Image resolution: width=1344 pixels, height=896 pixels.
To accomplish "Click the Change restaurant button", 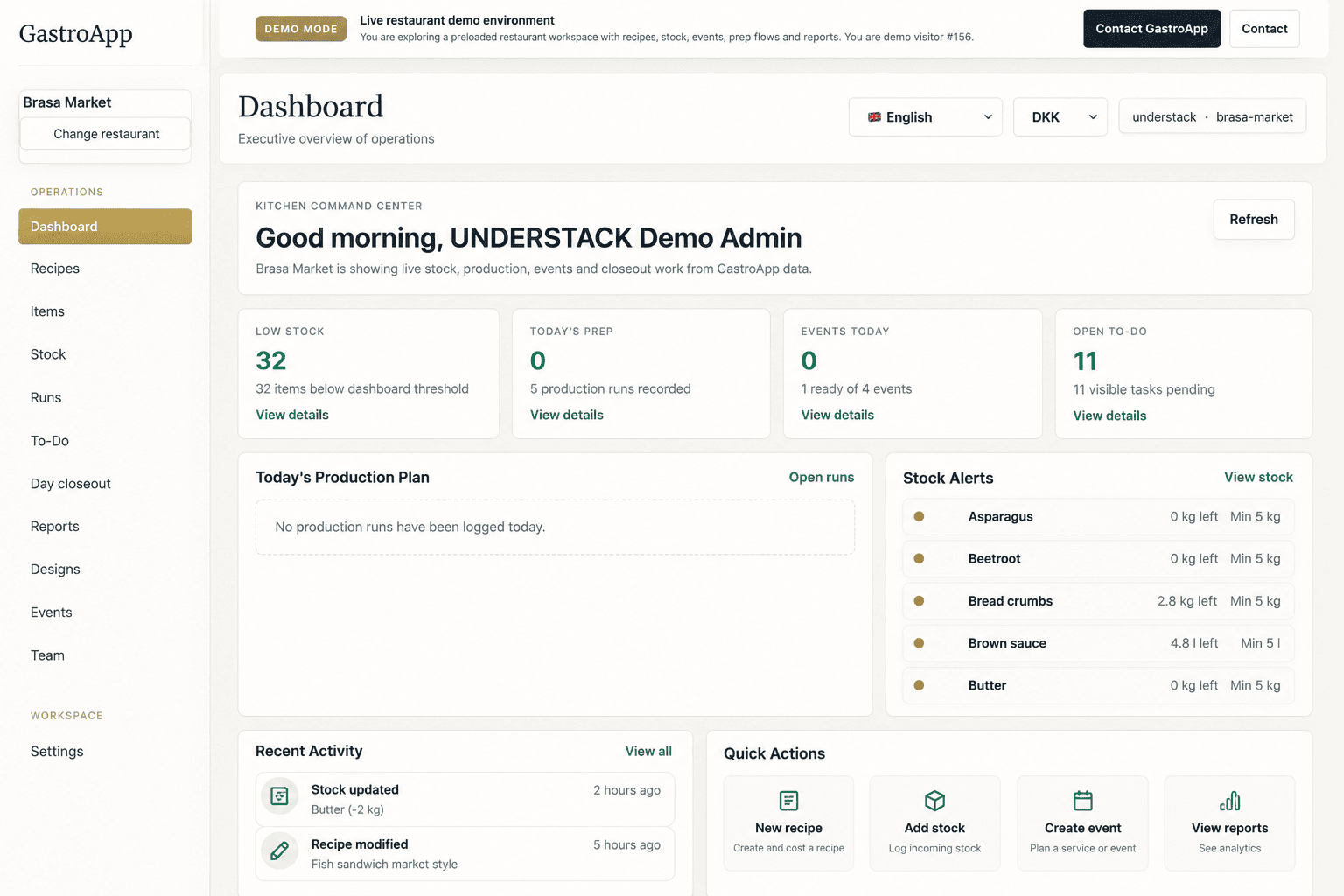I will (x=105, y=134).
